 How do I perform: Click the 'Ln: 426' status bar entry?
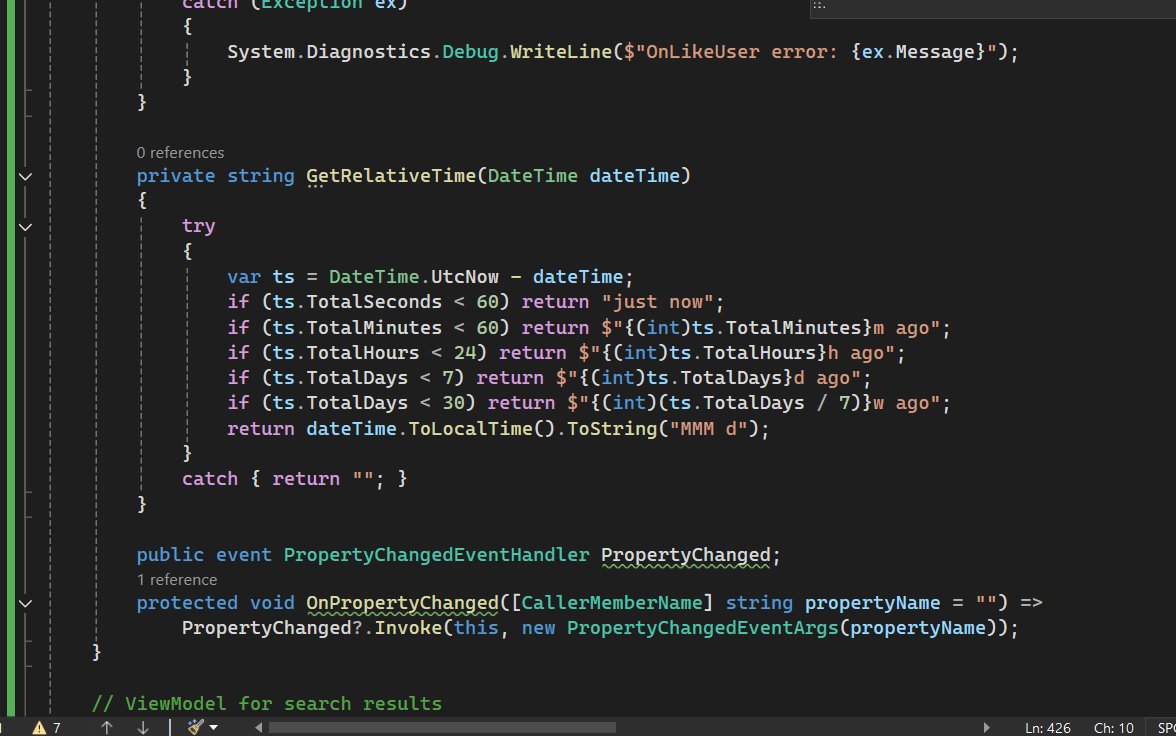point(1048,728)
